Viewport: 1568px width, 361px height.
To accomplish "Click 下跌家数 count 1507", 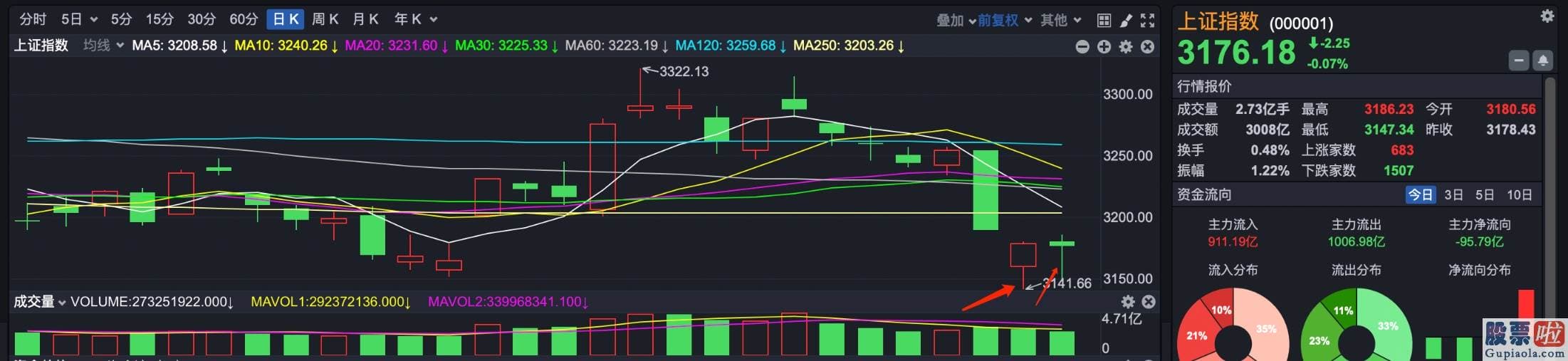I will point(1399,171).
